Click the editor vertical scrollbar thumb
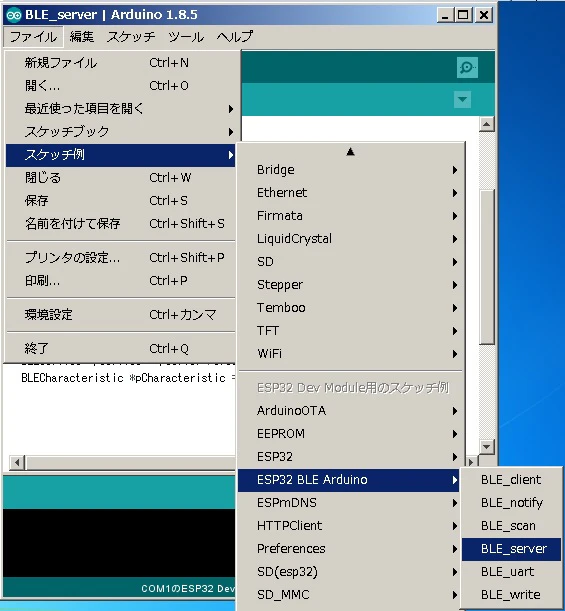Viewport: 565px width, 611px height. (487, 267)
